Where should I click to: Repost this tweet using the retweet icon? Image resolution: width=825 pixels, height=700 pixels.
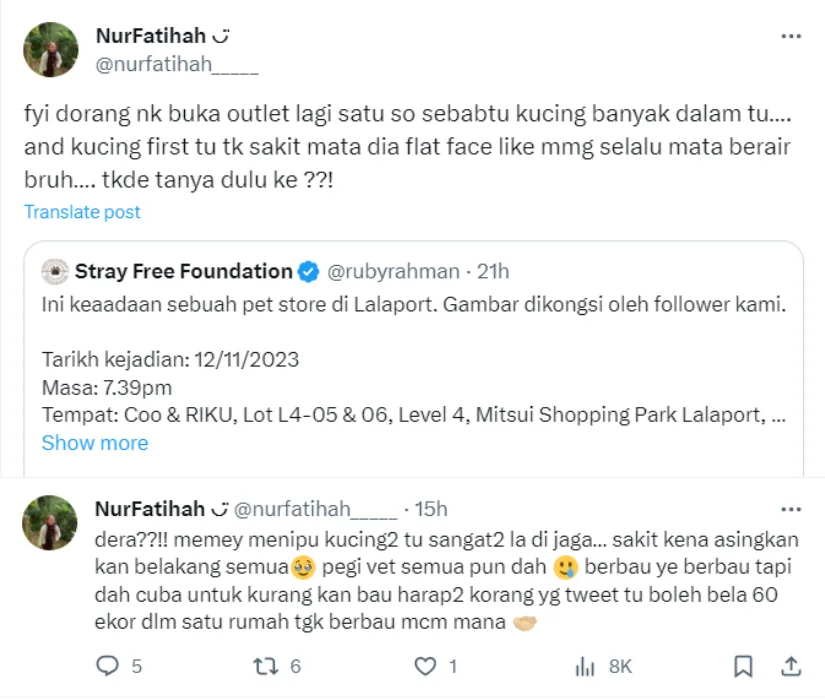[266, 665]
